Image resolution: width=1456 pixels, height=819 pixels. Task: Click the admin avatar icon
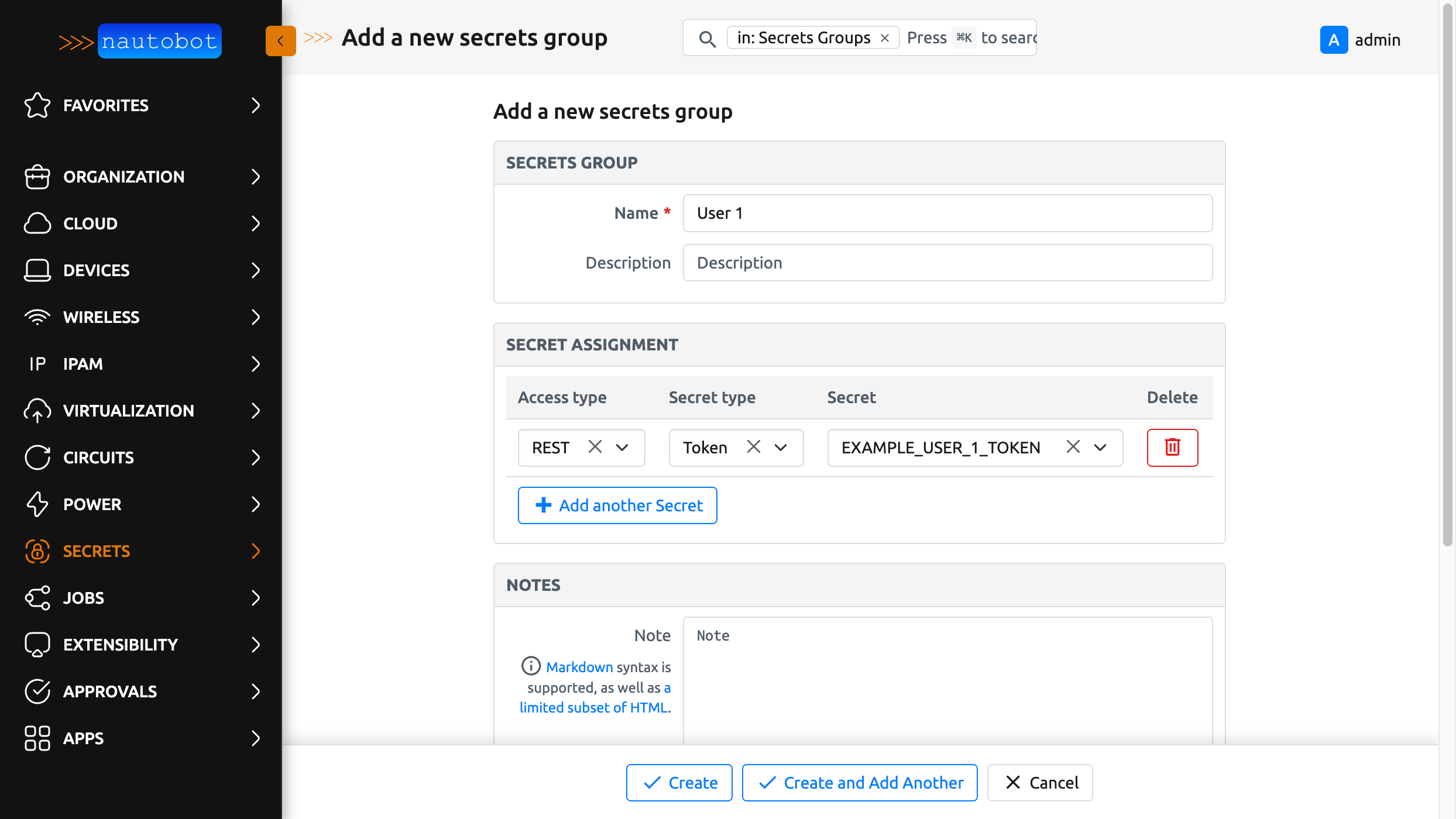pos(1334,40)
